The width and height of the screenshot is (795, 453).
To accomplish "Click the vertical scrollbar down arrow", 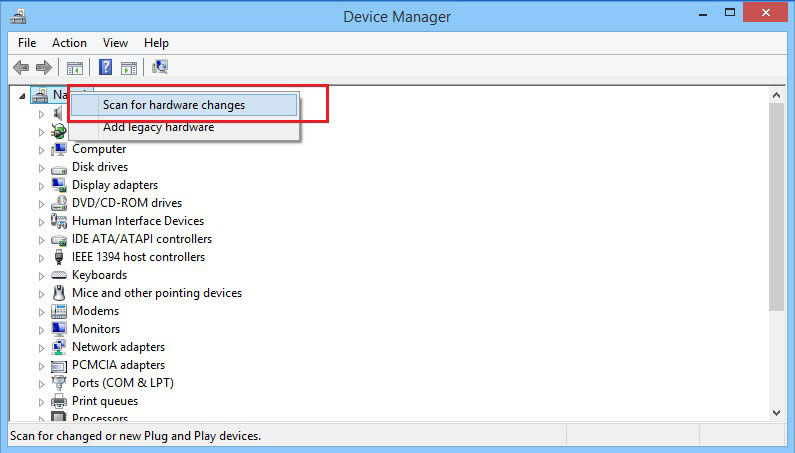I will click(777, 412).
